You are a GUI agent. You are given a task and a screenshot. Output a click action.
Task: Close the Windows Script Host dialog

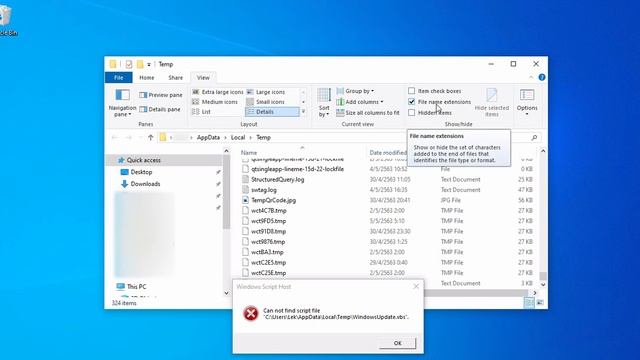pyautogui.click(x=416, y=287)
